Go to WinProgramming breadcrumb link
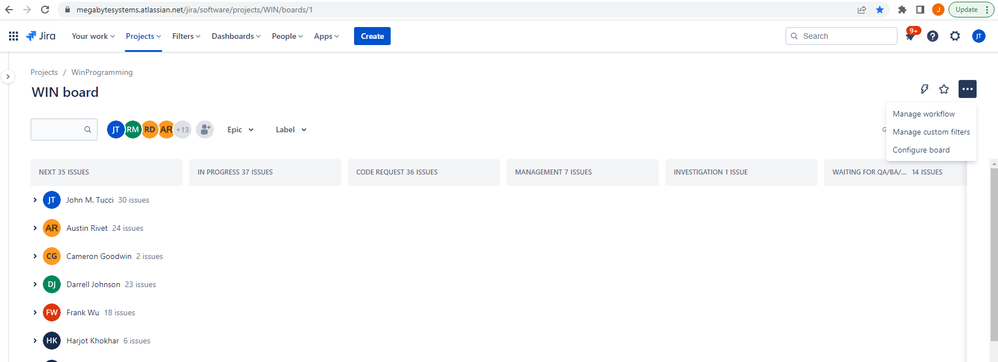 tap(102, 73)
